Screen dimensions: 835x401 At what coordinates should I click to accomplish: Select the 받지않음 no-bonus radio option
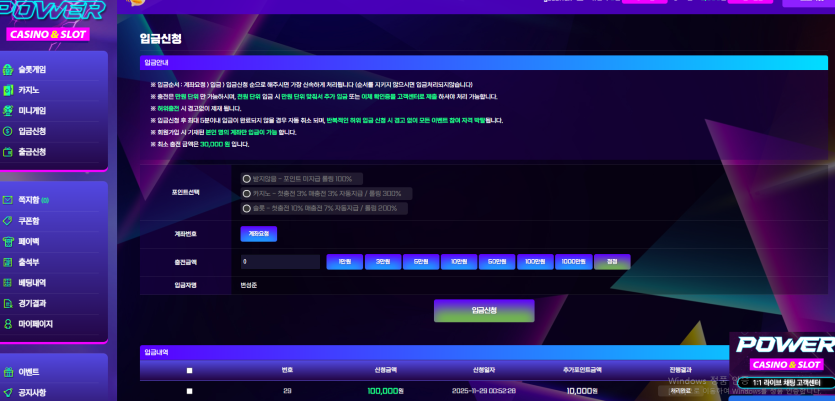tap(247, 178)
